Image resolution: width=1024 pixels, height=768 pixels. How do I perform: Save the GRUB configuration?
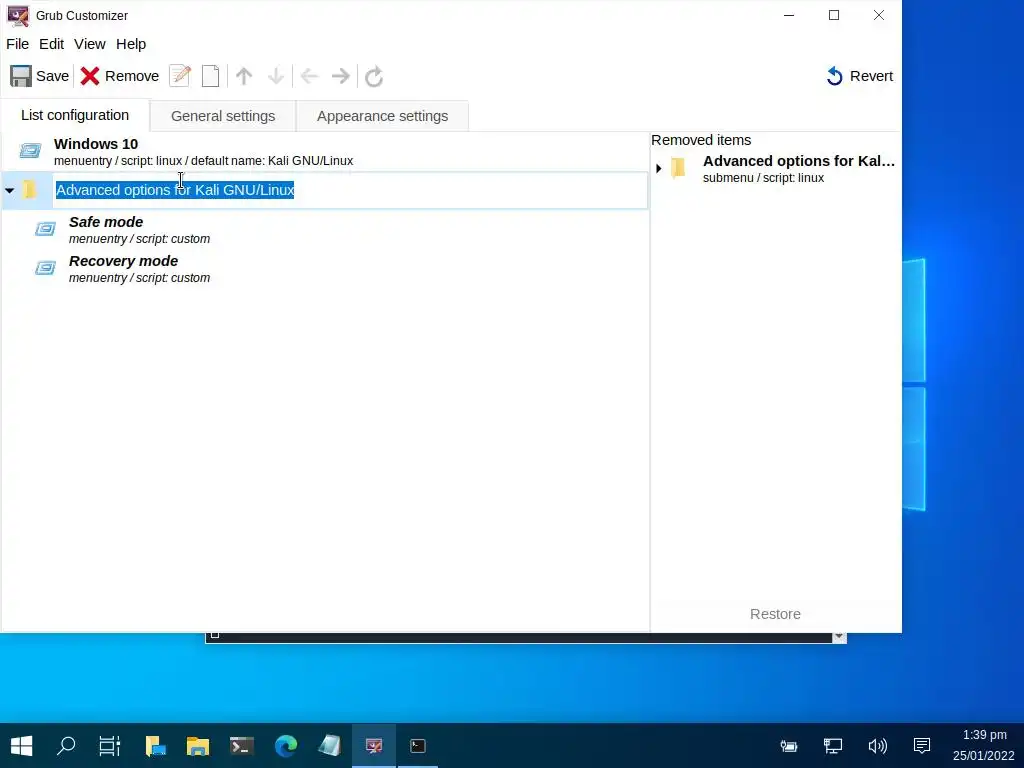[x=39, y=76]
